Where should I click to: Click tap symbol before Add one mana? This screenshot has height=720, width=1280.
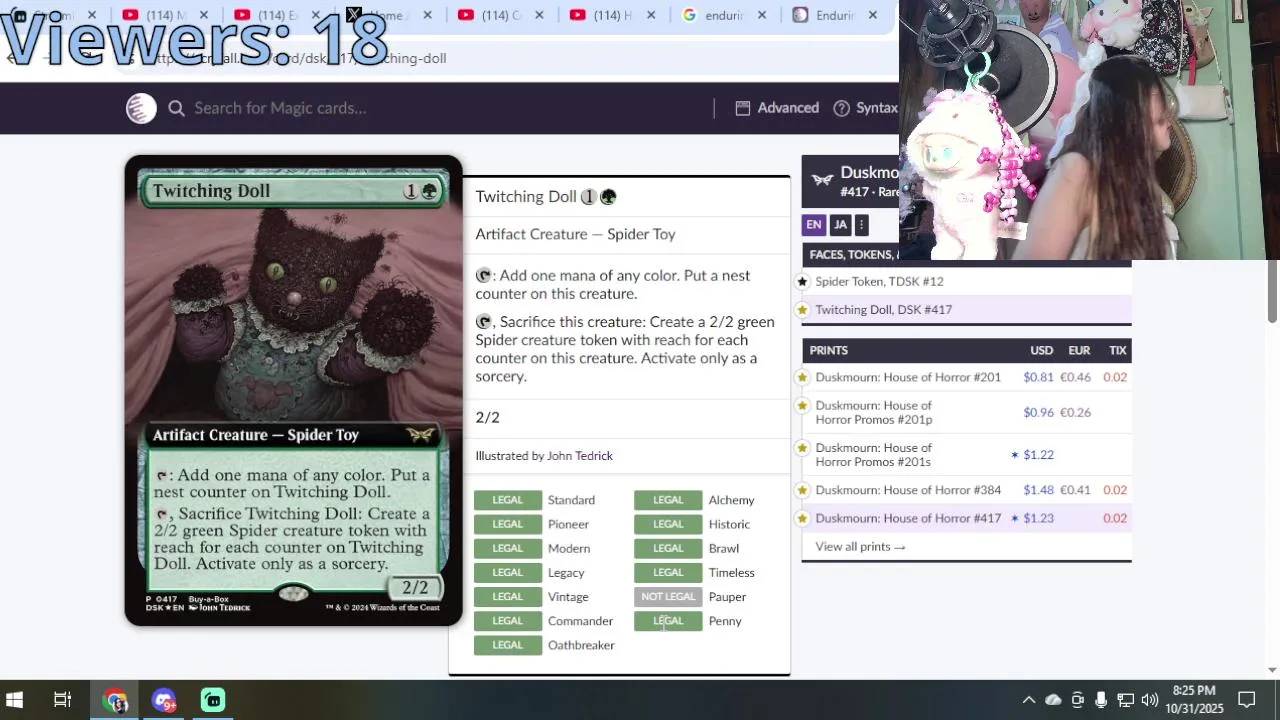(483, 276)
